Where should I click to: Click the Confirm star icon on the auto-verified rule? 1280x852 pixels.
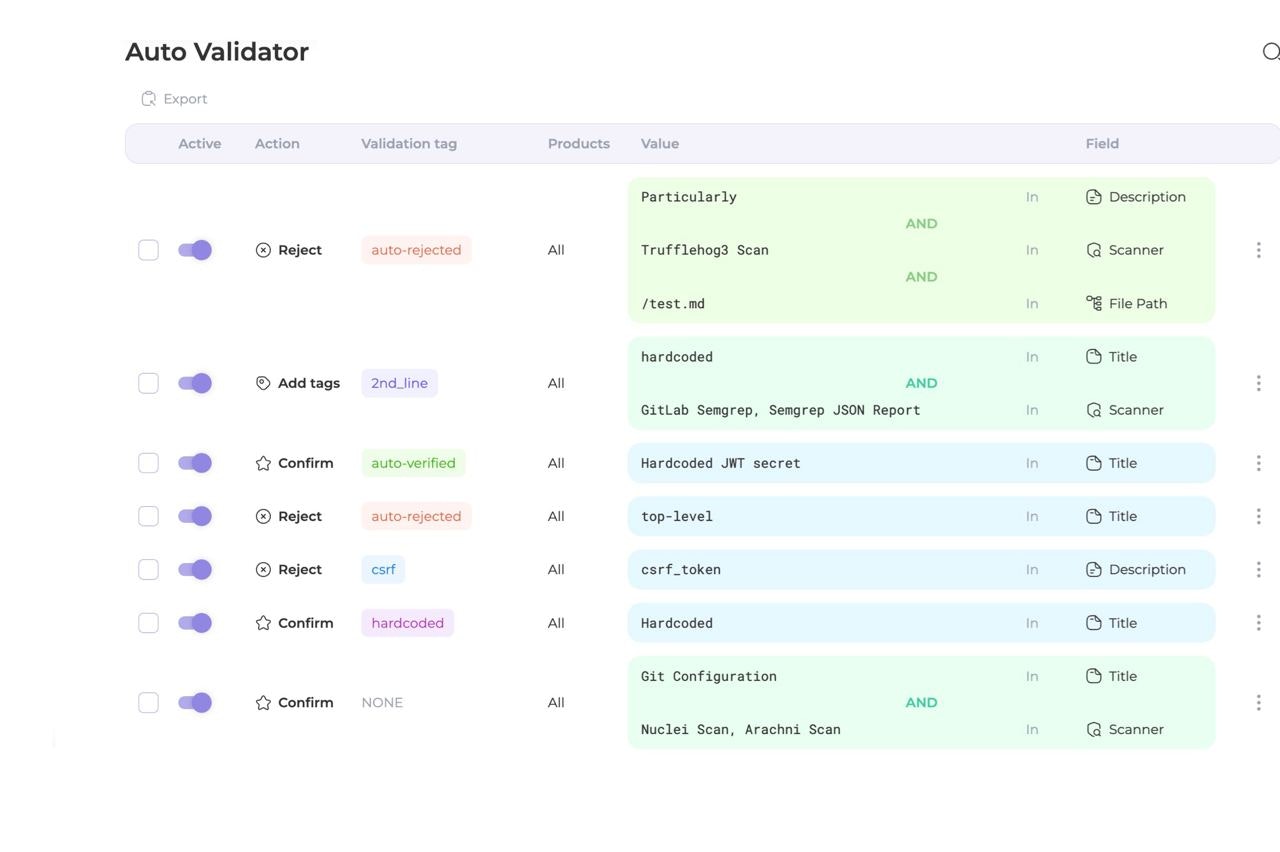pyautogui.click(x=262, y=462)
